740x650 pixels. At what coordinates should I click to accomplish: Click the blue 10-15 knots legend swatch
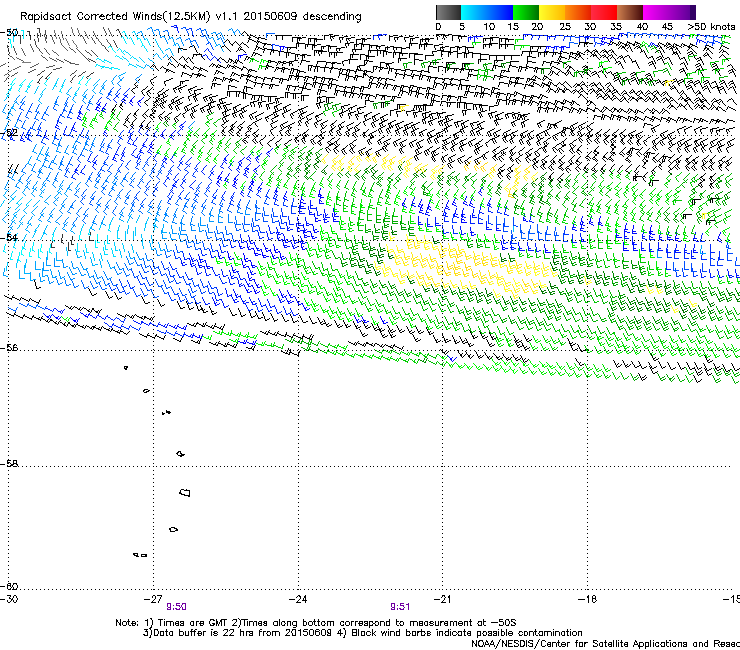[500, 12]
